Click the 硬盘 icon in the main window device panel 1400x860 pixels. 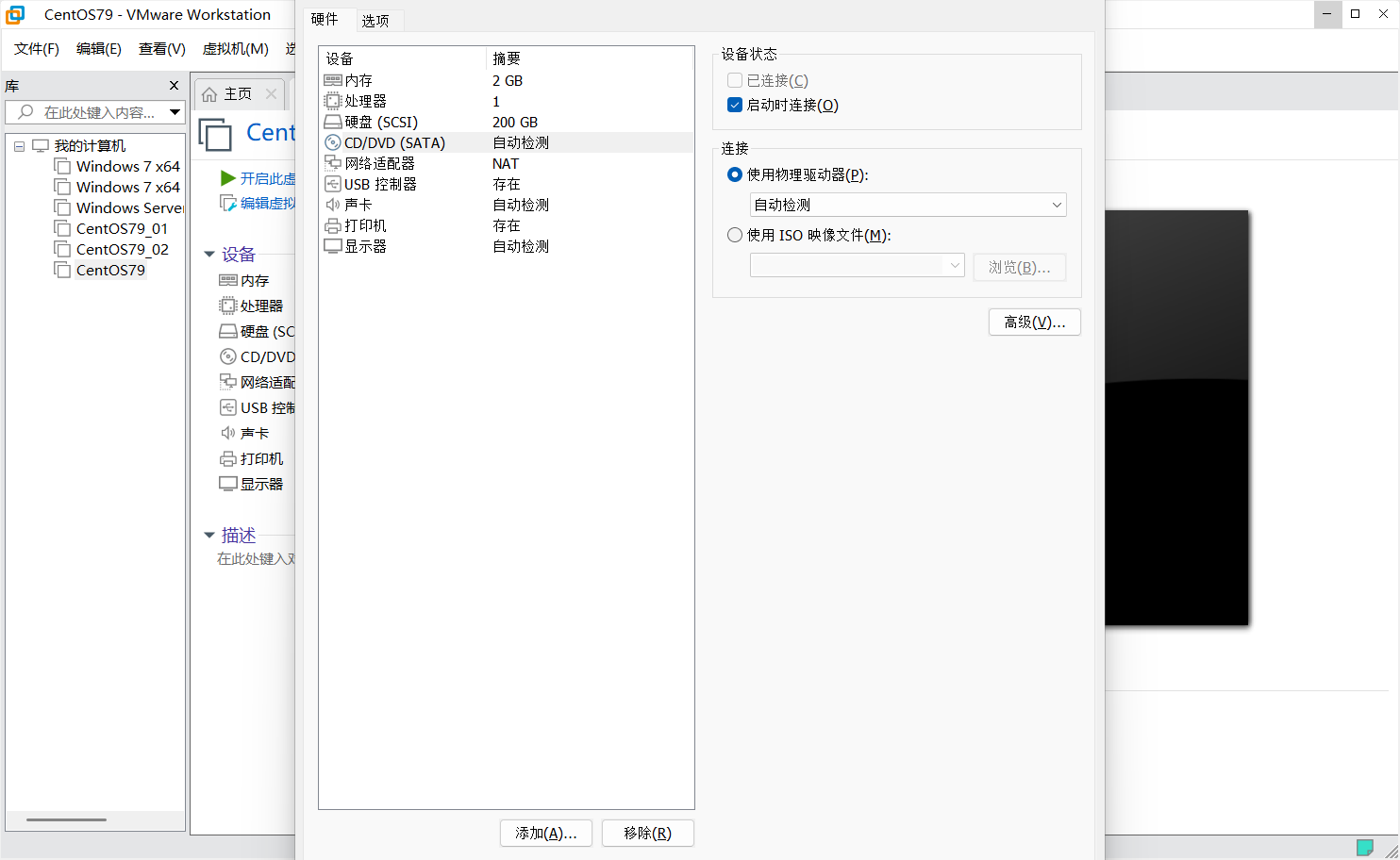tap(227, 331)
